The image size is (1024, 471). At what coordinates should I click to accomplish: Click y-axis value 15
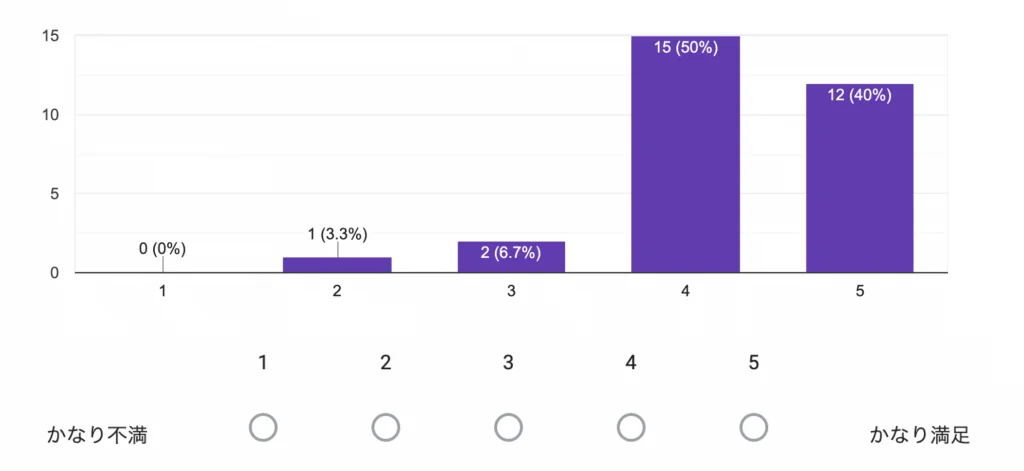pyautogui.click(x=51, y=36)
